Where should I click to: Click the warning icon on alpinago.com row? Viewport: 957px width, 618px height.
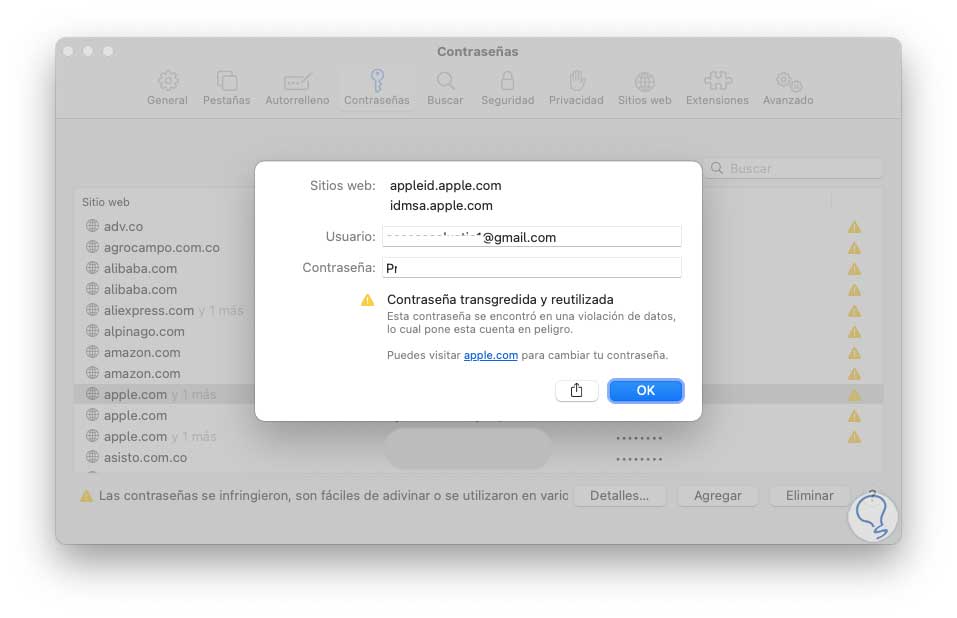tap(854, 332)
